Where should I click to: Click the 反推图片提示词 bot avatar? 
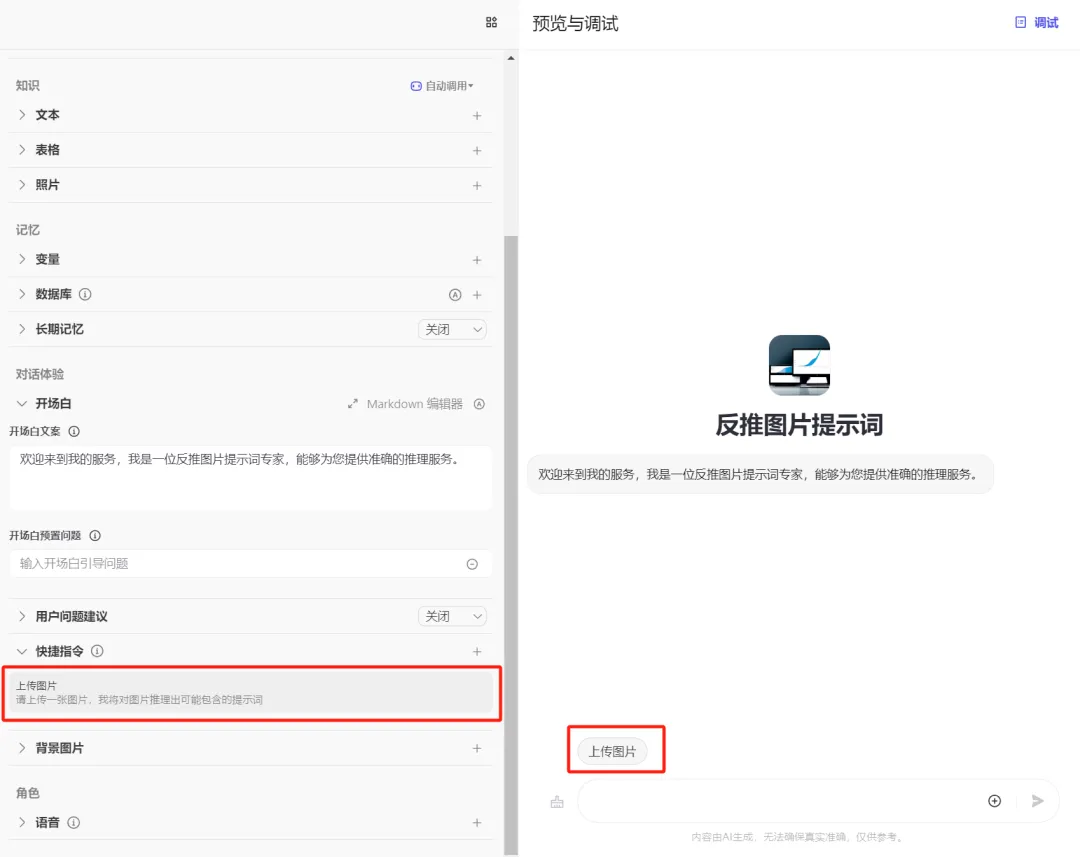pos(799,365)
